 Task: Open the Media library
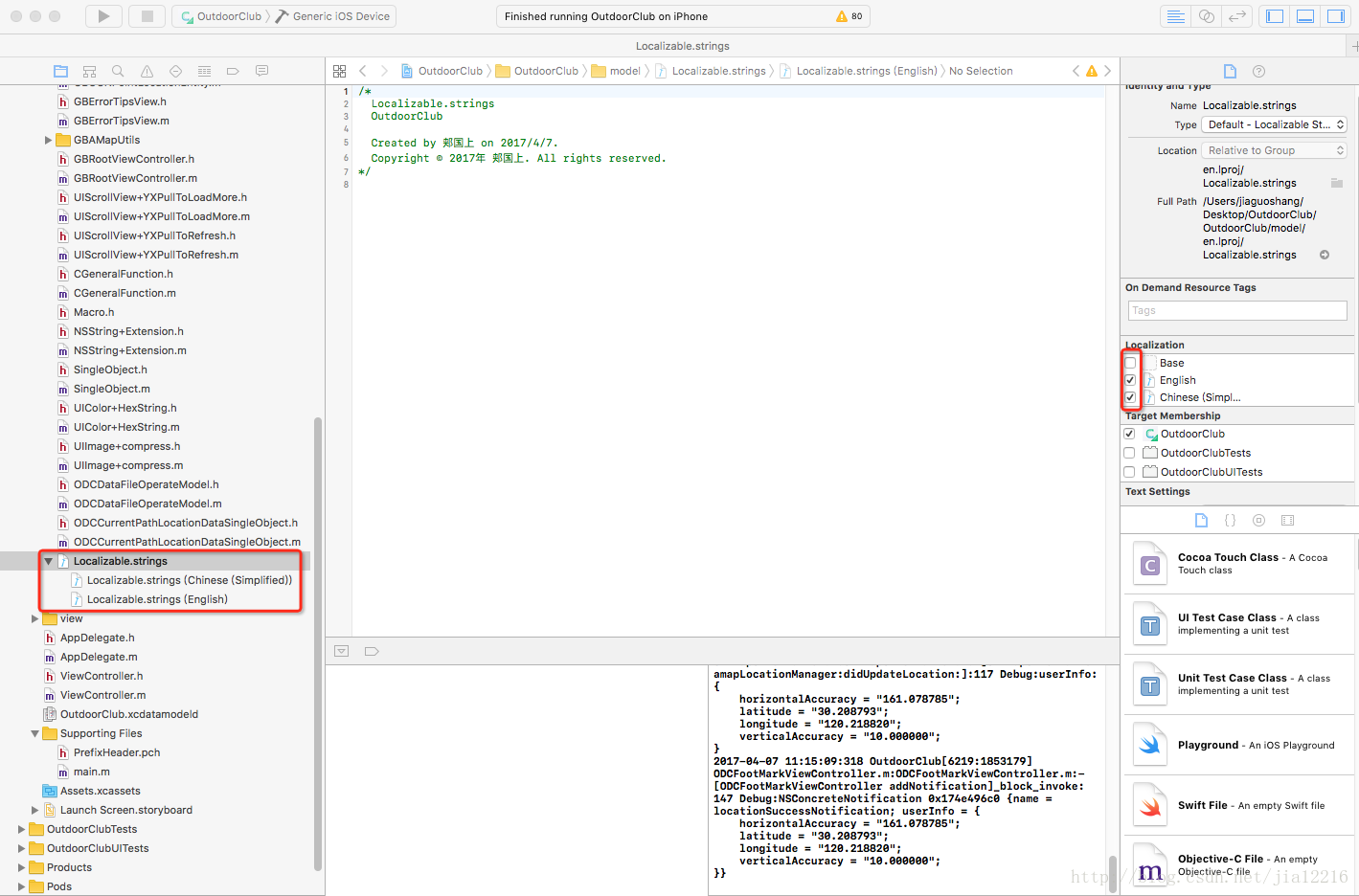(x=1287, y=520)
